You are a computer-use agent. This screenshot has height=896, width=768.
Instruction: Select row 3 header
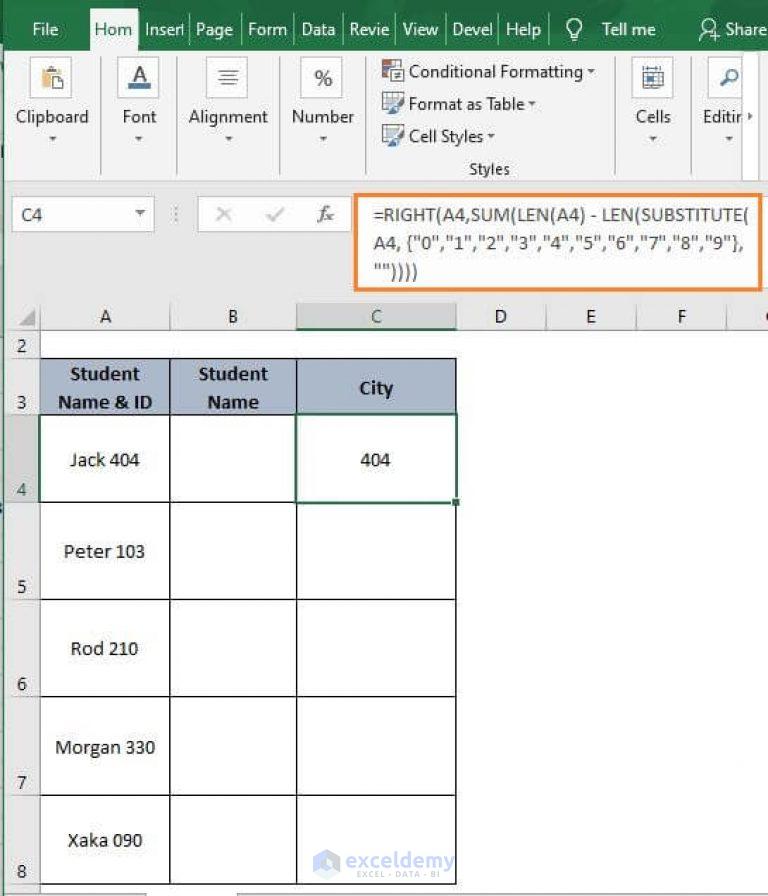pos(22,387)
